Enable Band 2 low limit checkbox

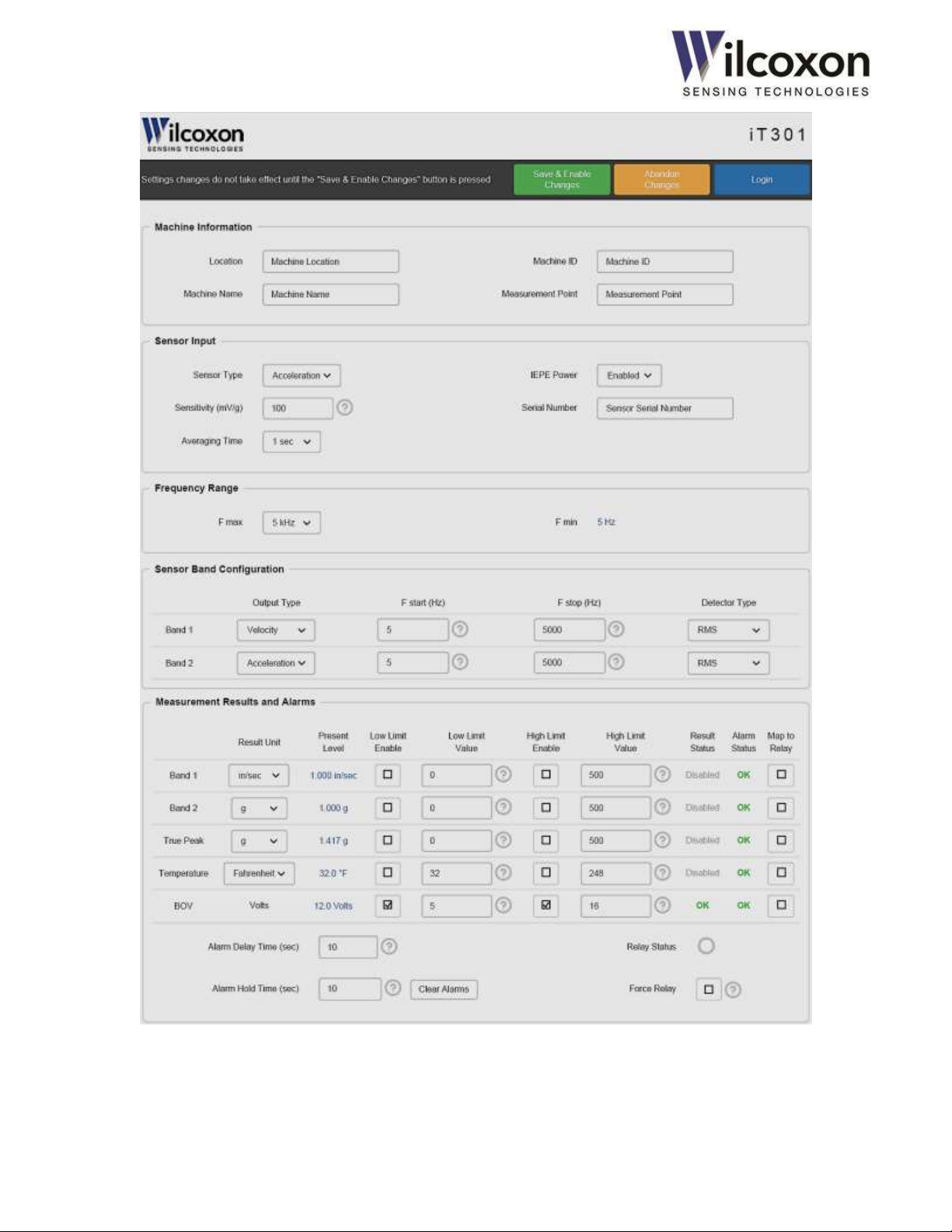click(388, 808)
